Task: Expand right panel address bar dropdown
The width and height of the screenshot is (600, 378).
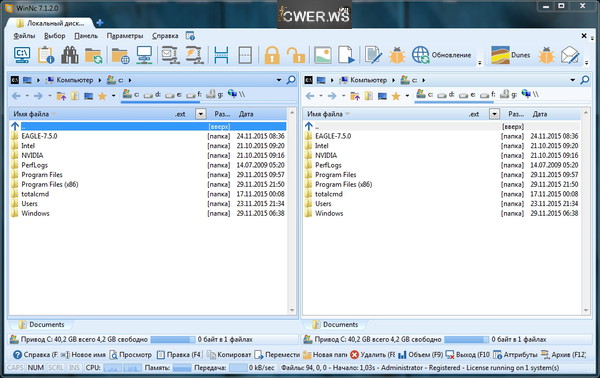Action: click(572, 80)
